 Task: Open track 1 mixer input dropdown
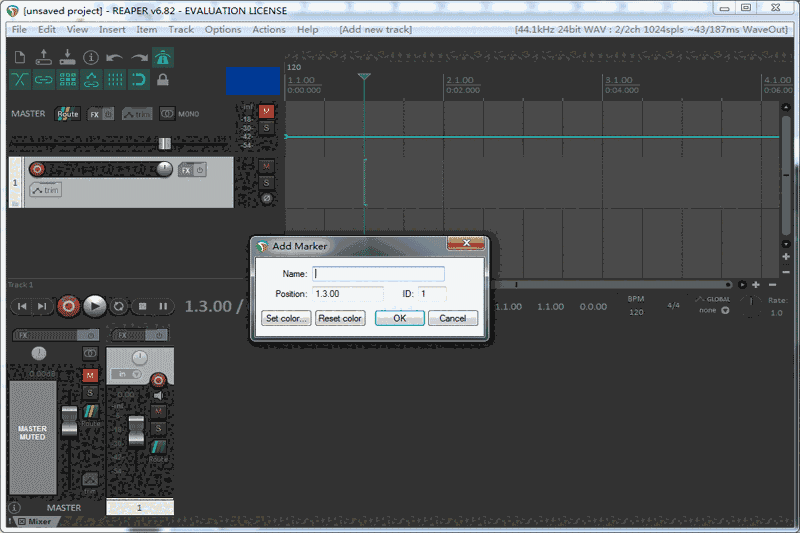(x=127, y=374)
